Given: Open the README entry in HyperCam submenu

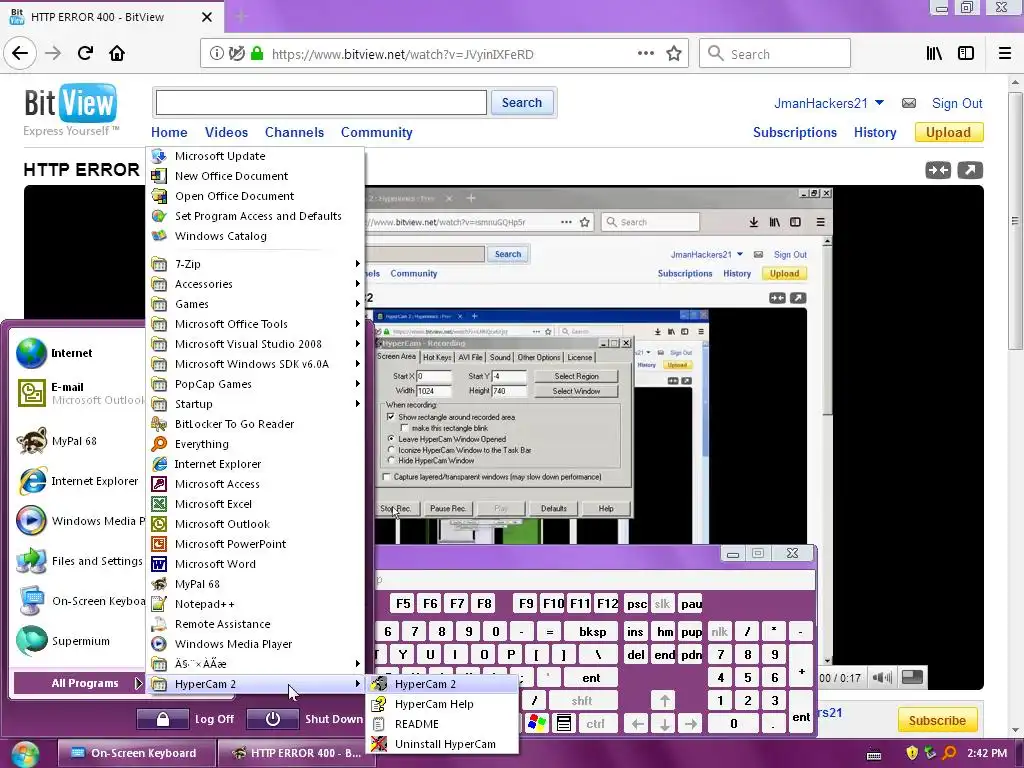Looking at the screenshot, I should point(443,724).
